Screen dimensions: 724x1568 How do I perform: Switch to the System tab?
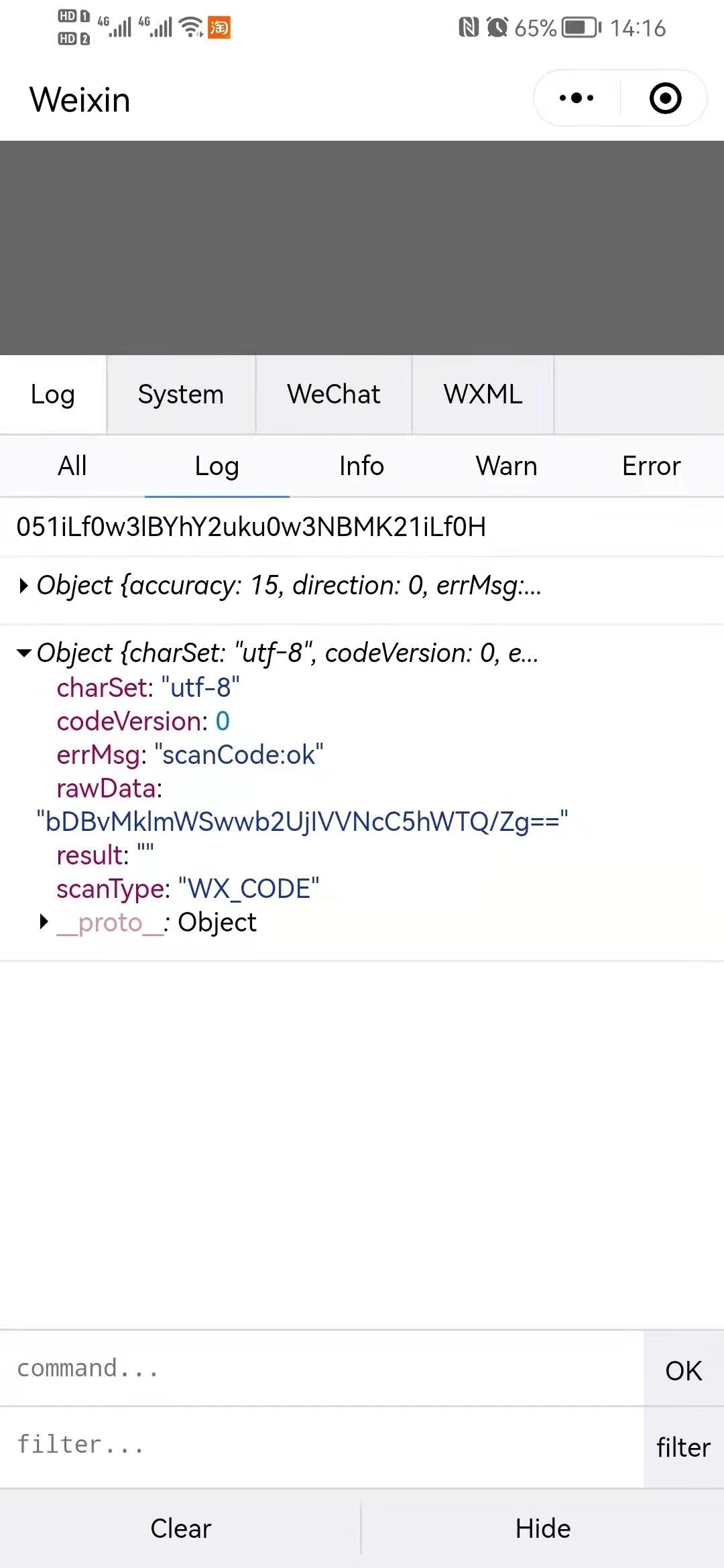click(x=181, y=395)
